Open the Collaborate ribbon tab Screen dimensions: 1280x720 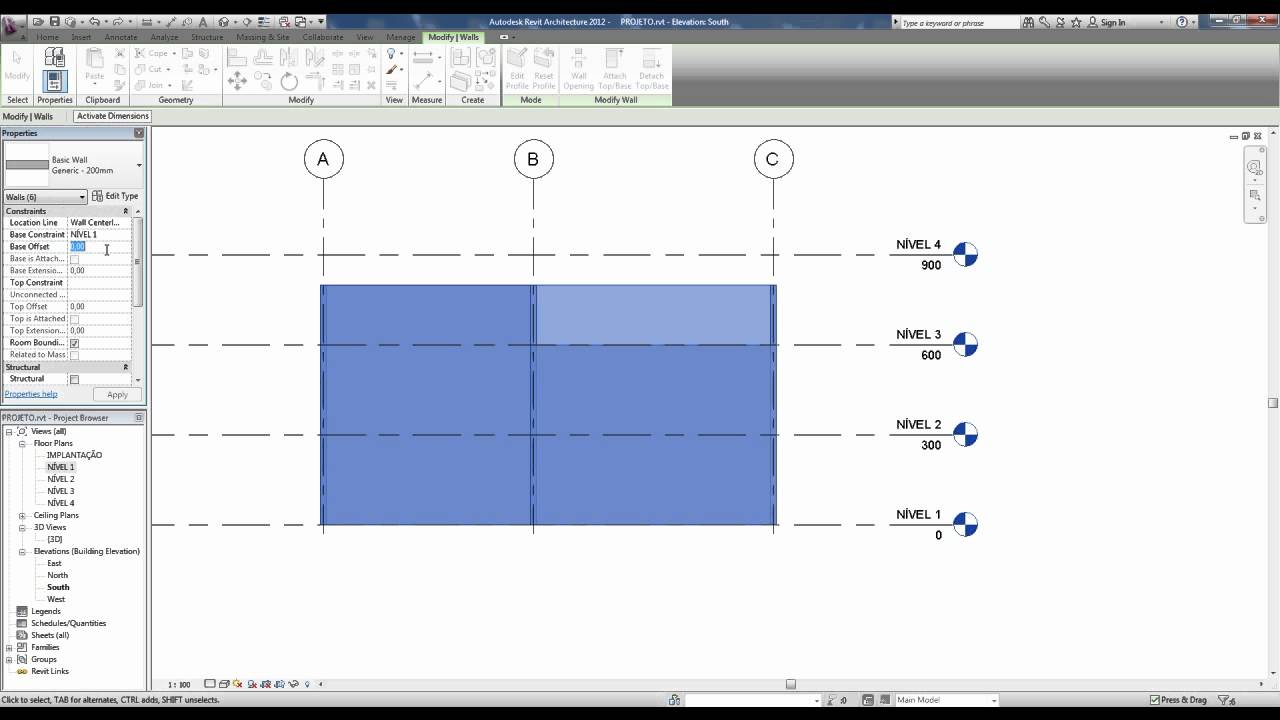pos(323,37)
